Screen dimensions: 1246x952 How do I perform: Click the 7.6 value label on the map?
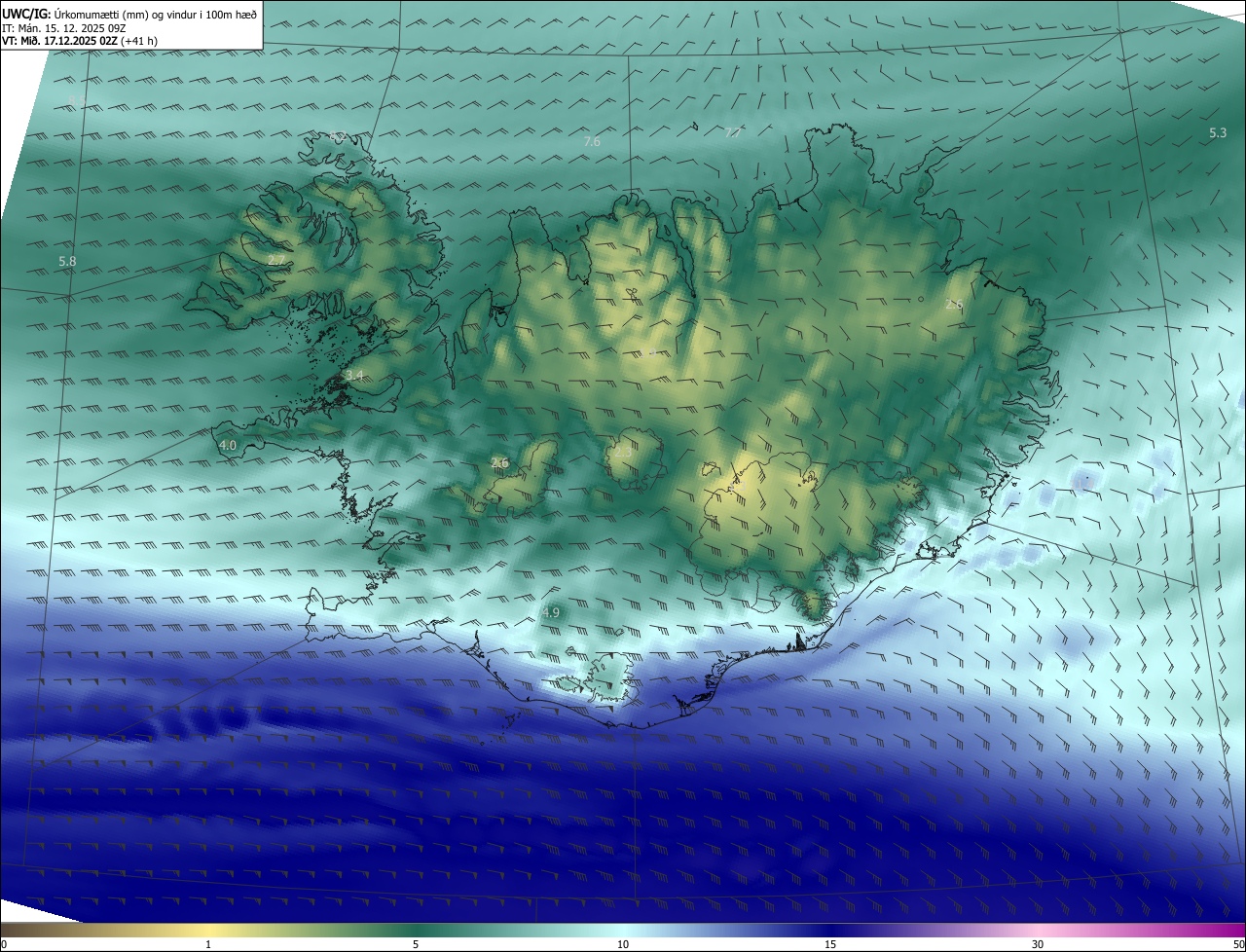pyautogui.click(x=591, y=142)
